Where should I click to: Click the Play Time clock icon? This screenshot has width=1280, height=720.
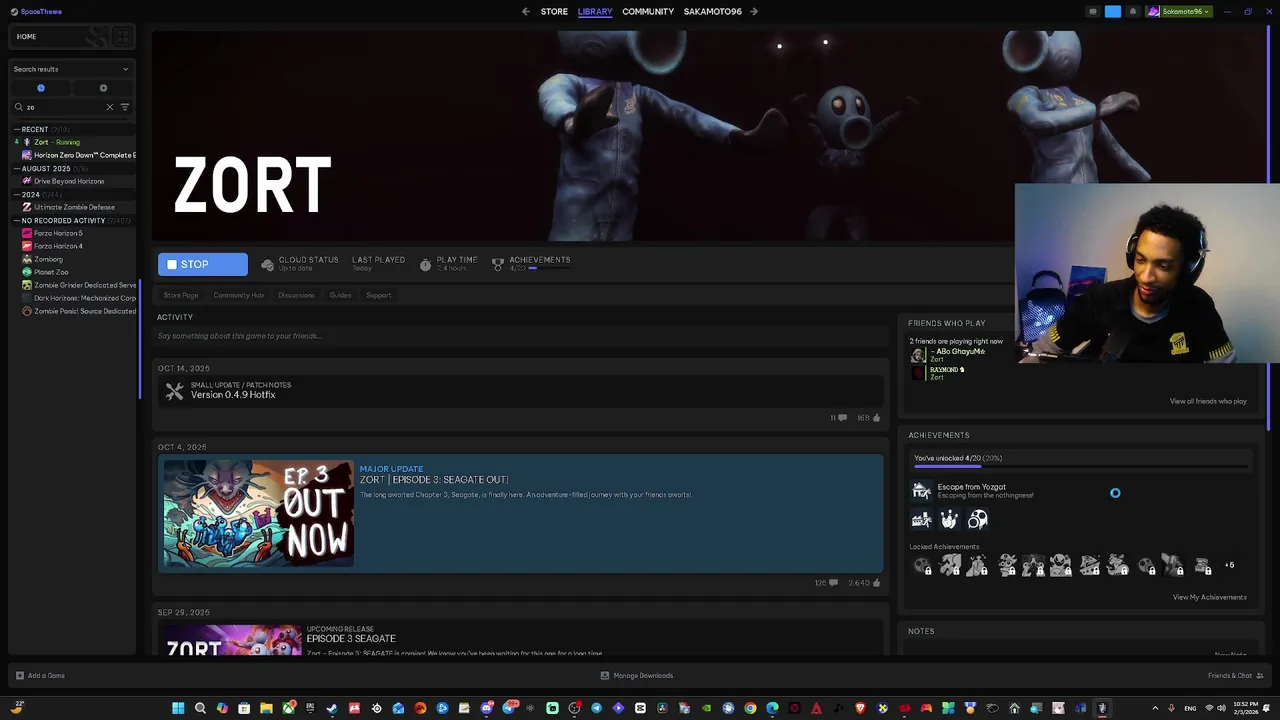click(425, 264)
